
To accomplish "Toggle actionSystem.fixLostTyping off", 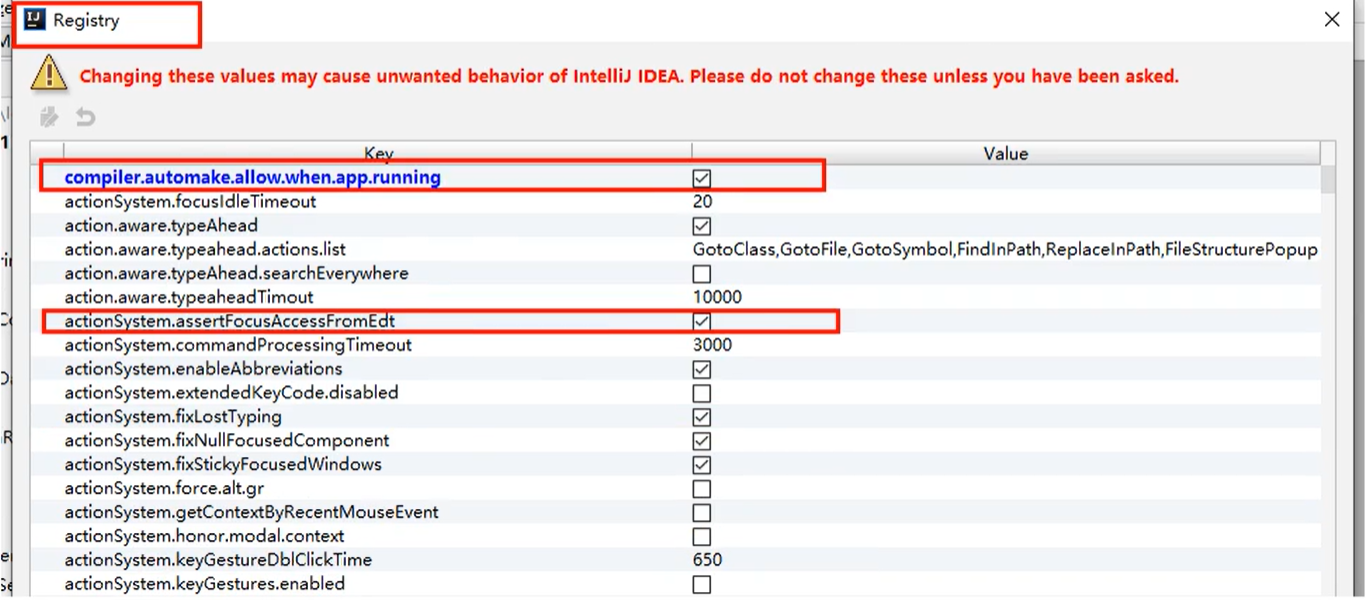I will (x=701, y=416).
